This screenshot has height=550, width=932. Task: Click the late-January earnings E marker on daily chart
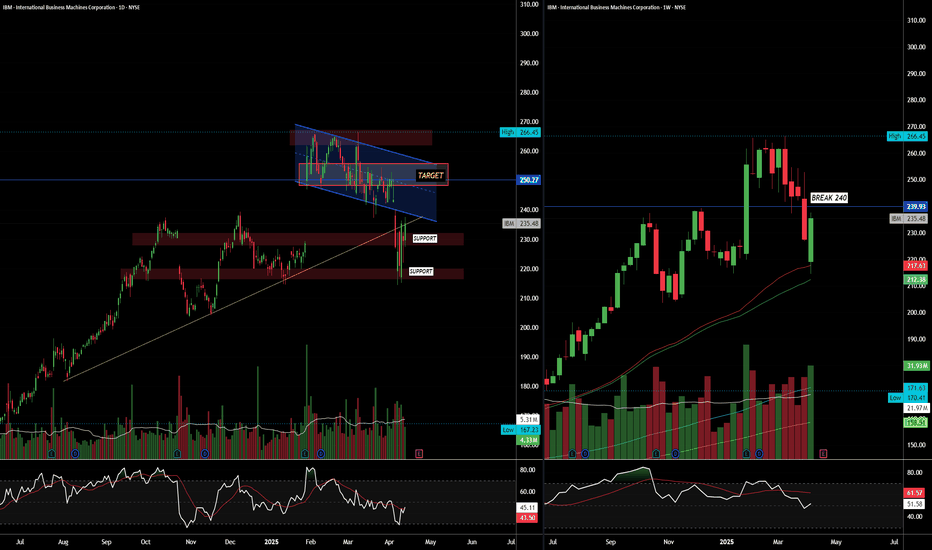pos(305,454)
